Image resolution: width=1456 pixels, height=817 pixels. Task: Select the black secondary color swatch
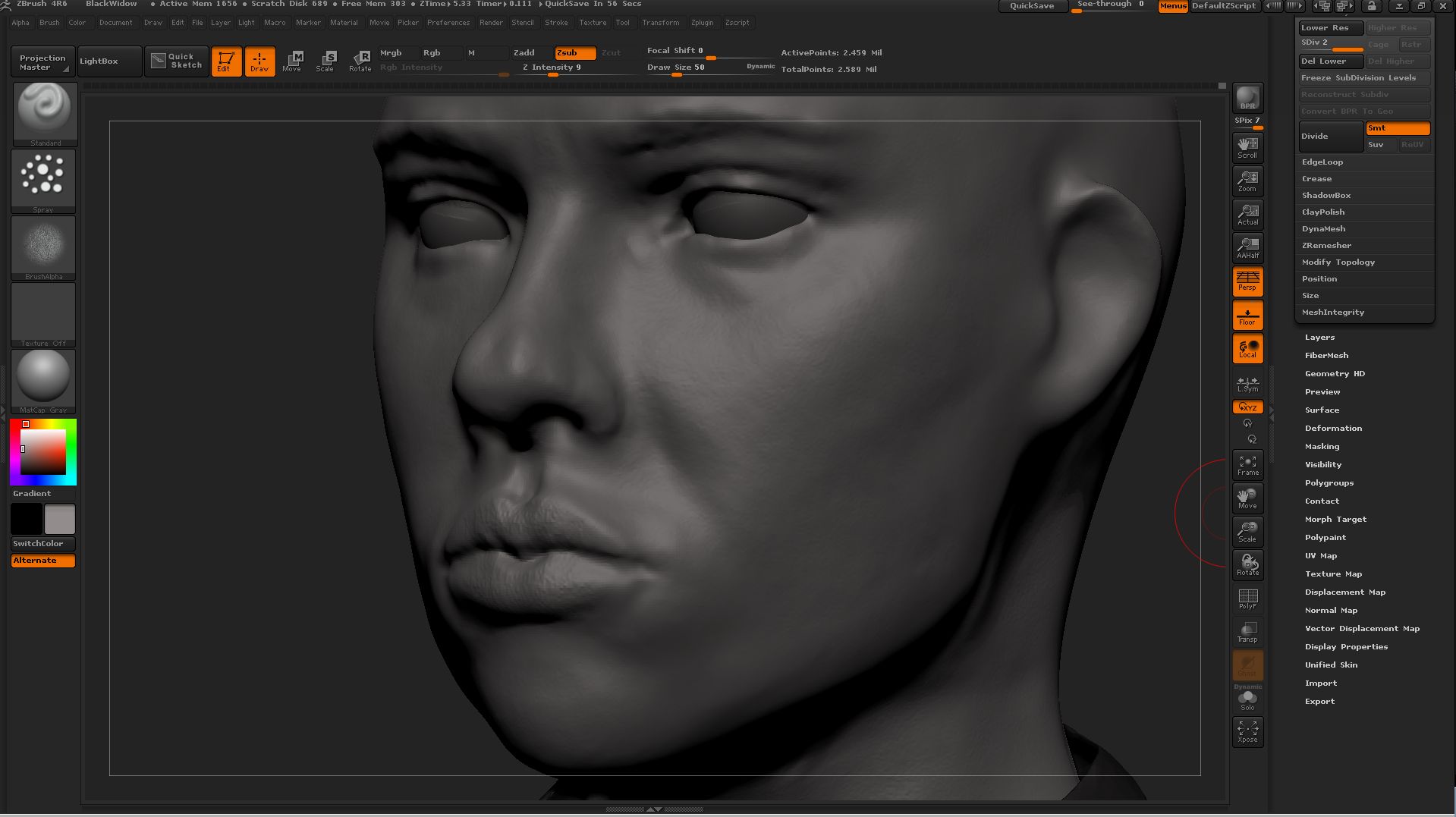click(27, 520)
